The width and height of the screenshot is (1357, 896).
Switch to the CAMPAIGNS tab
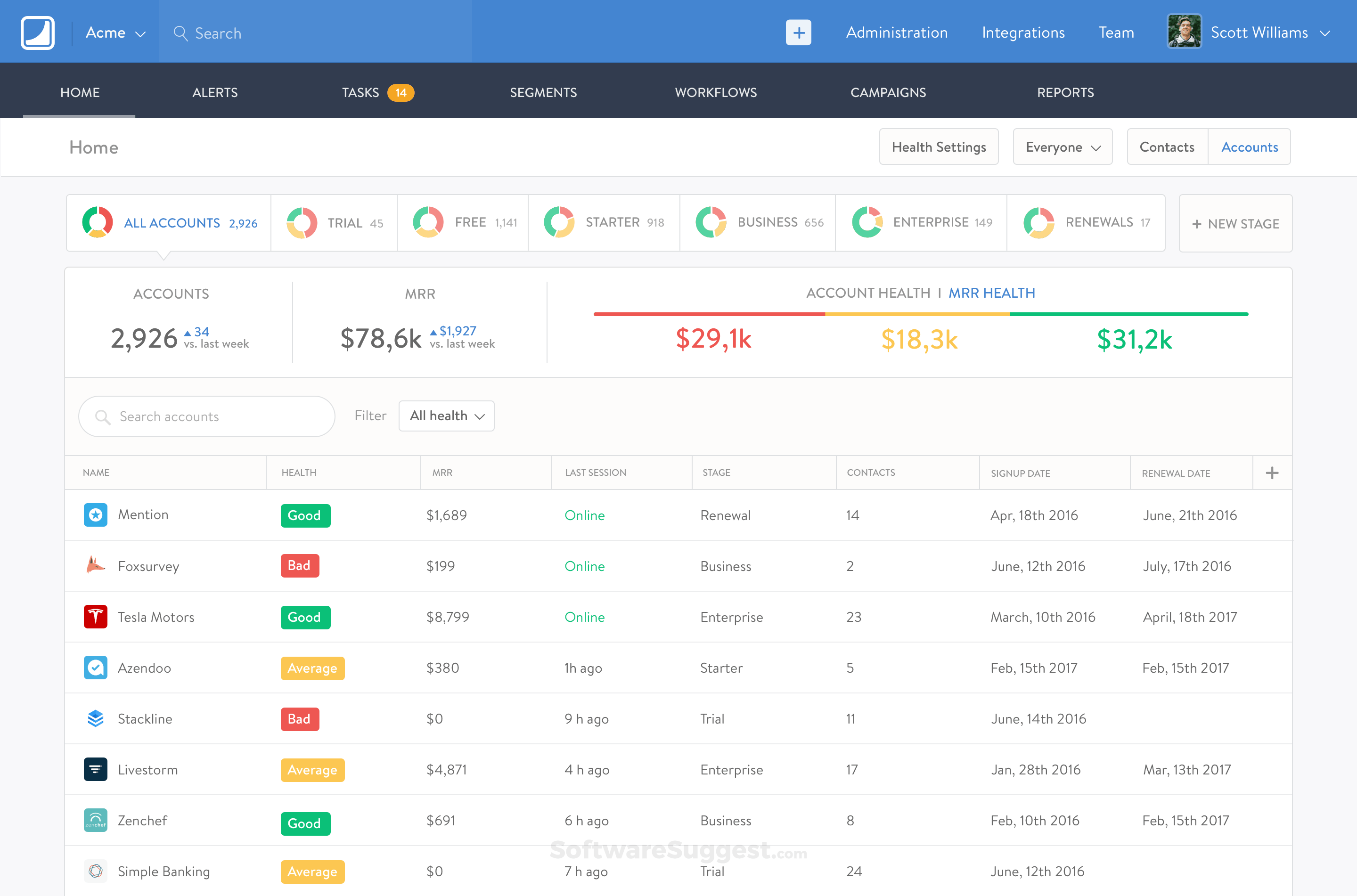[888, 92]
